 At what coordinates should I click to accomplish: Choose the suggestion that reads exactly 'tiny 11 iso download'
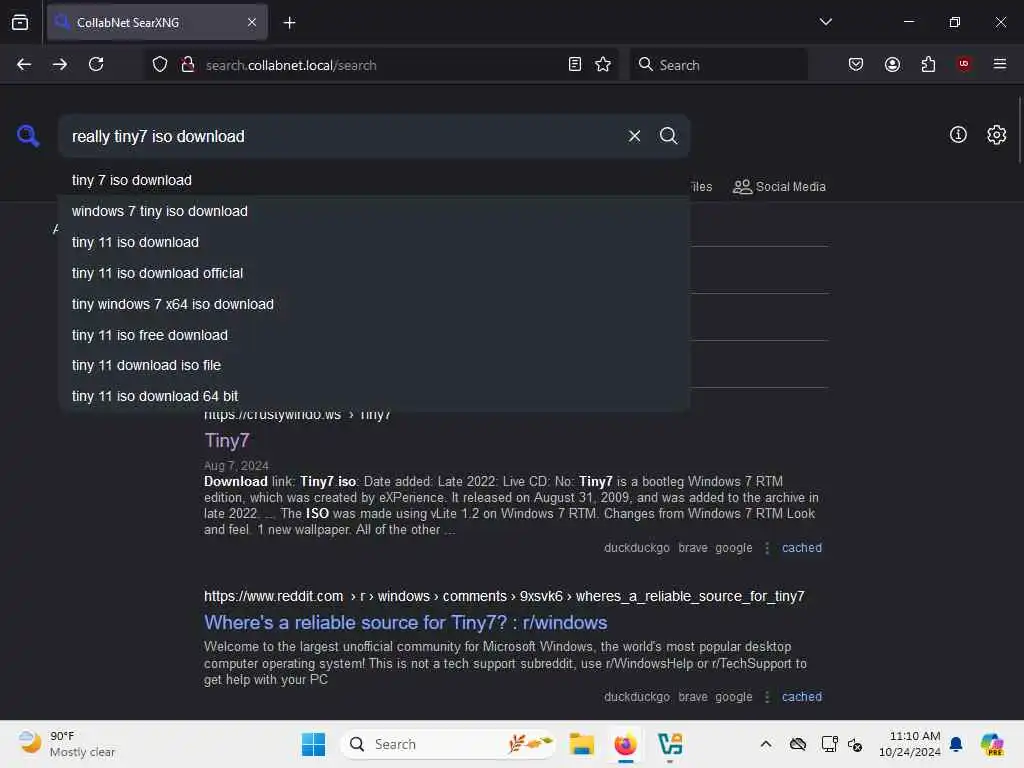click(x=374, y=242)
